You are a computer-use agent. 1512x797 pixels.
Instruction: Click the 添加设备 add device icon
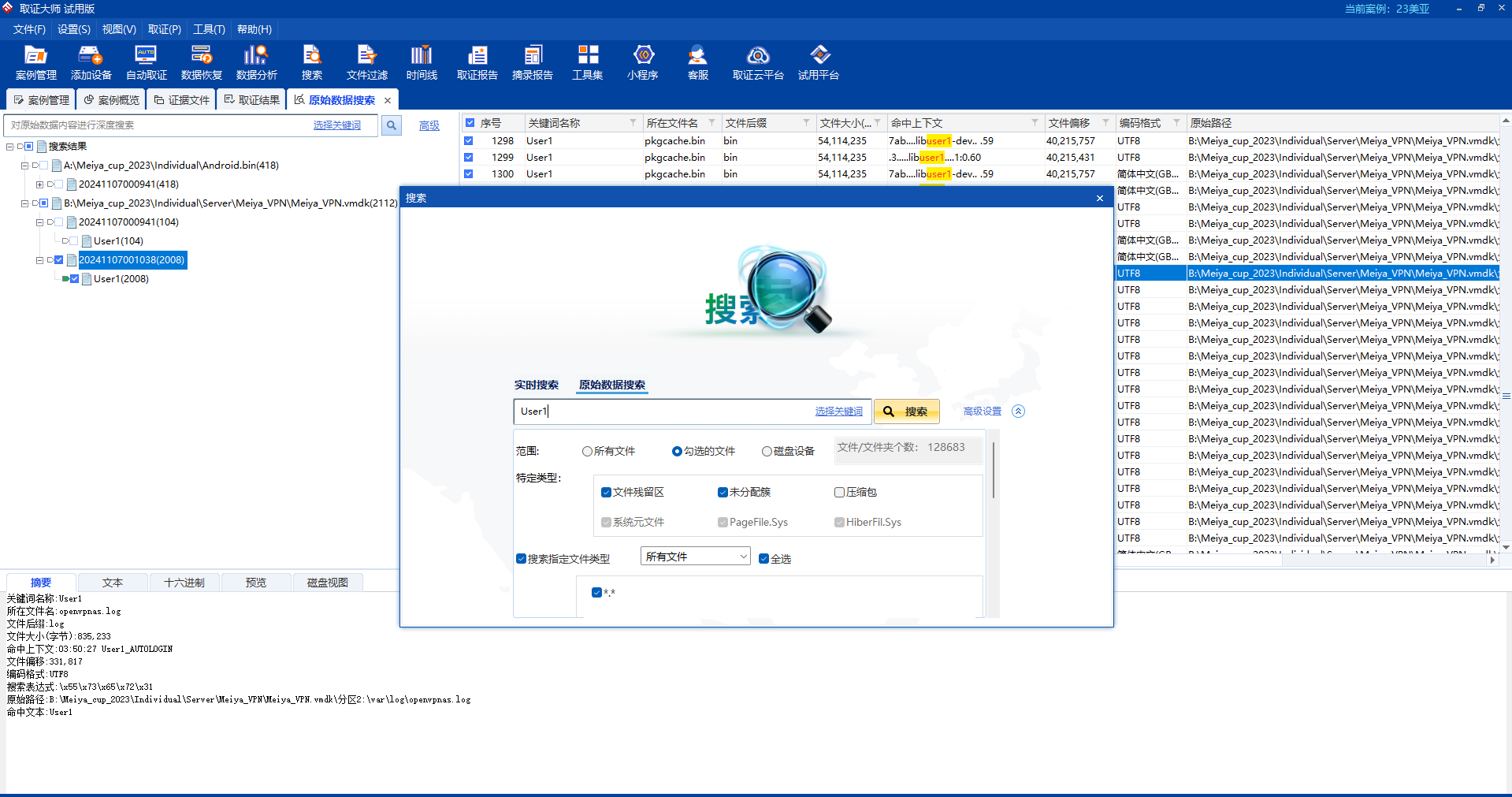tap(91, 62)
